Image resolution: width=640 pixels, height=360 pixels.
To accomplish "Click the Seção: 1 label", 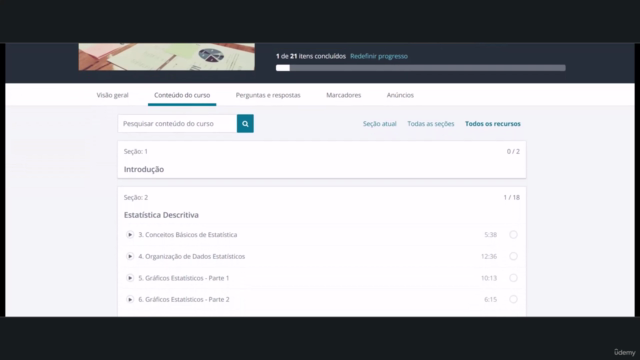I will tap(136, 151).
